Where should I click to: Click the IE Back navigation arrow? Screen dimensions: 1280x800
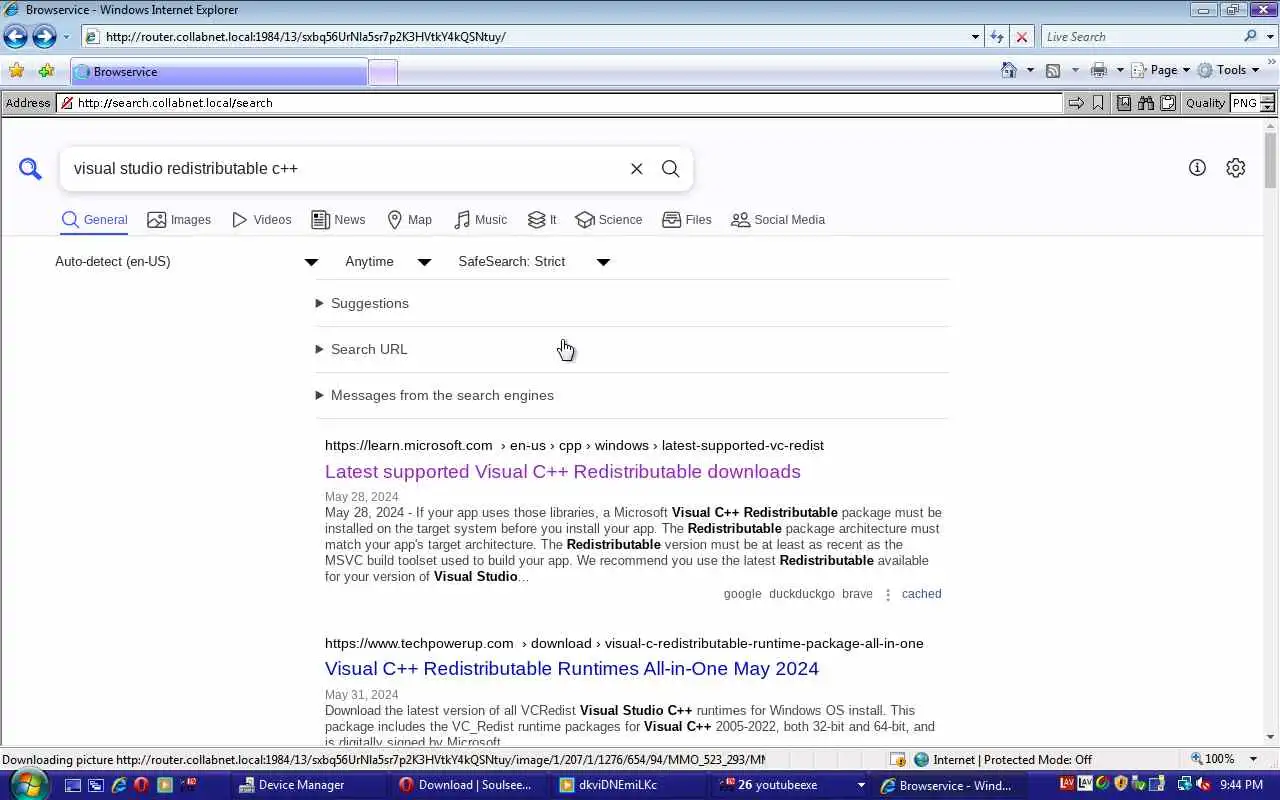pyautogui.click(x=15, y=37)
